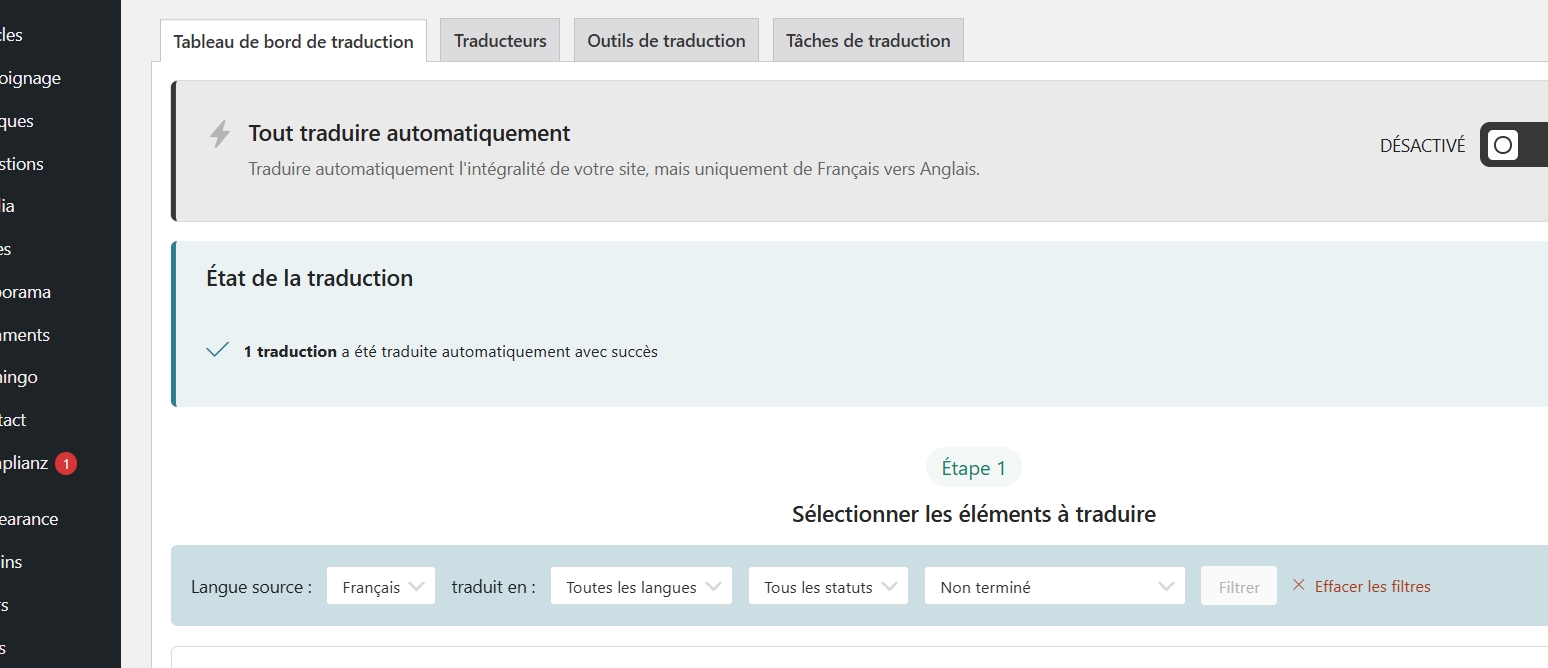Click the Étape 1 badge
Screen dimensions: 1548x668
coord(974,468)
